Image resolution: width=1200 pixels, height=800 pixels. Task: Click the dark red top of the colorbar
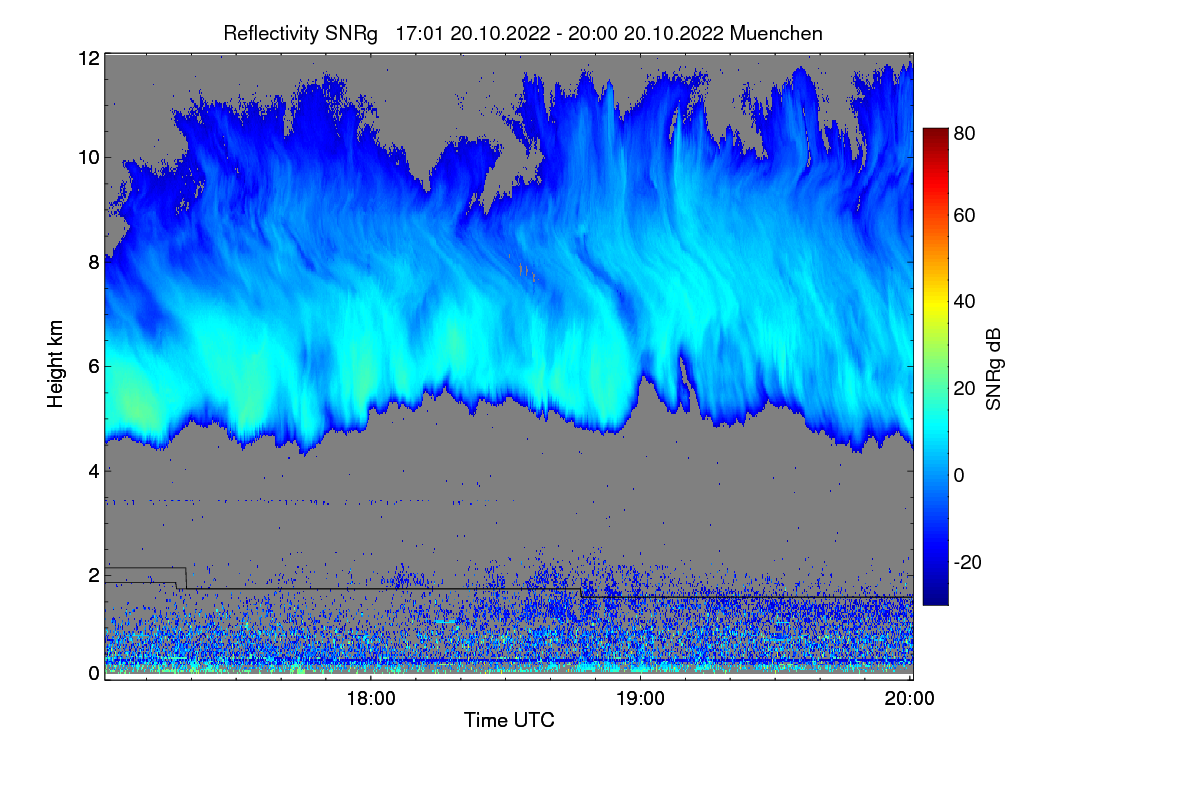935,135
